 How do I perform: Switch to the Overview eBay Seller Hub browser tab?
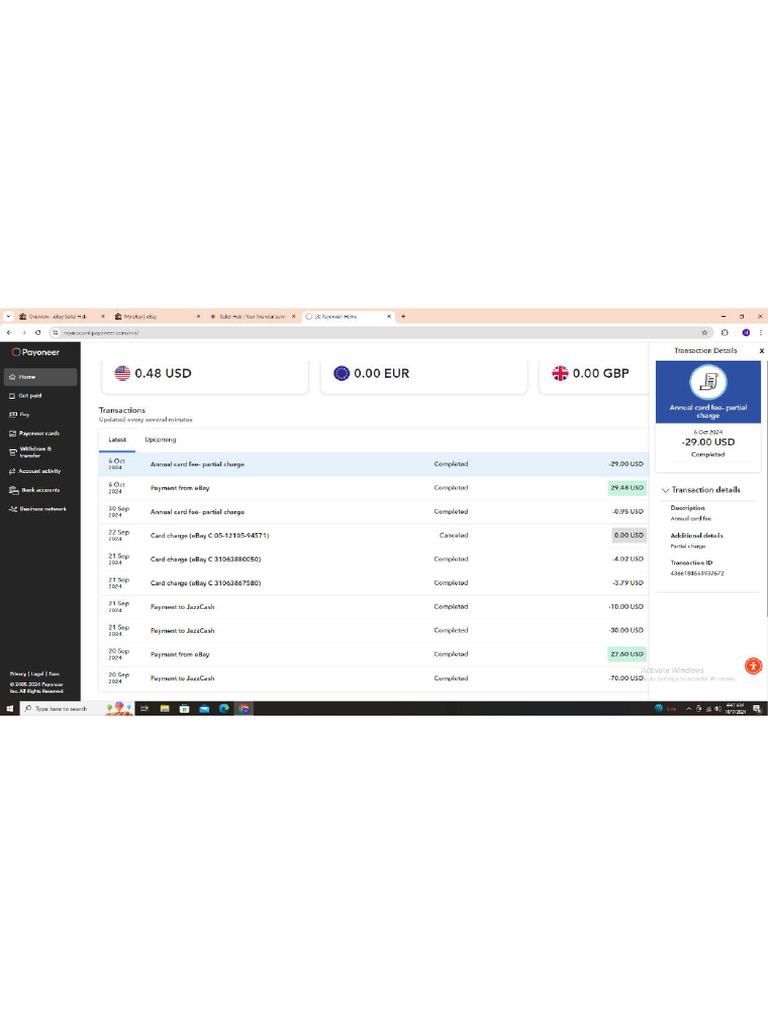point(61,316)
